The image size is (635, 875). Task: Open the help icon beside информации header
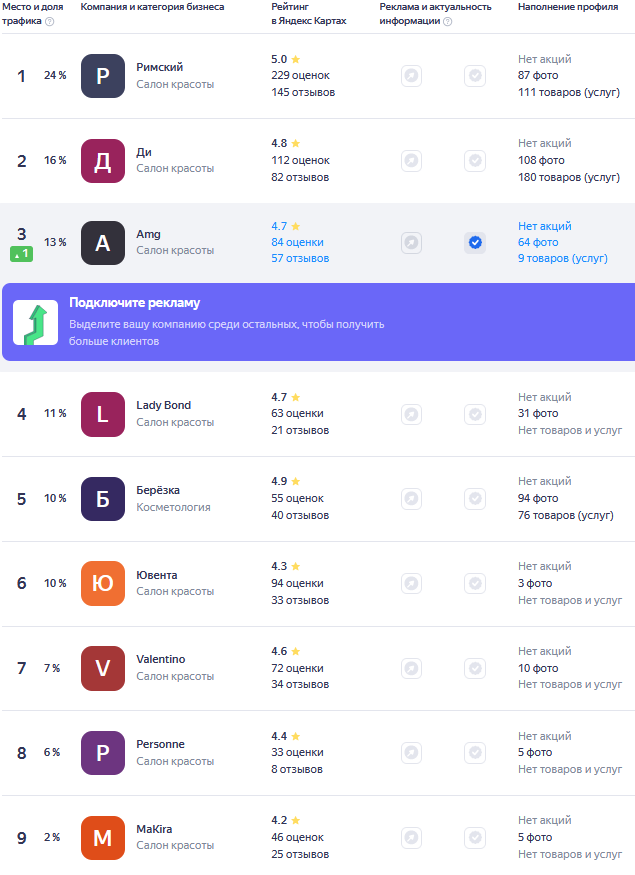(x=448, y=21)
